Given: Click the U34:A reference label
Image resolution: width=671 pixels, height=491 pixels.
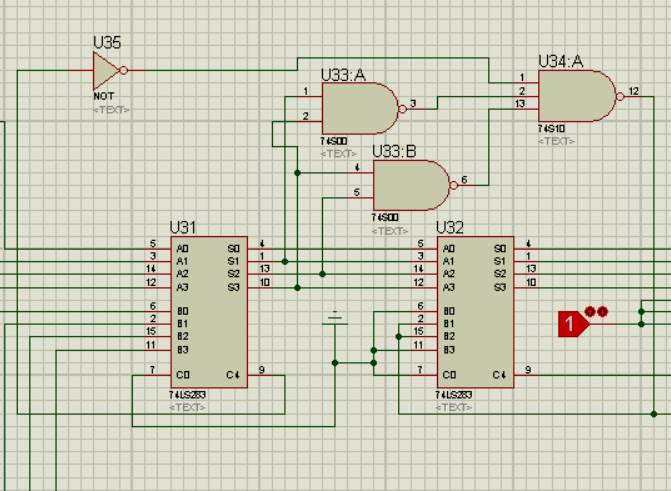Looking at the screenshot, I should pyautogui.click(x=561, y=62).
